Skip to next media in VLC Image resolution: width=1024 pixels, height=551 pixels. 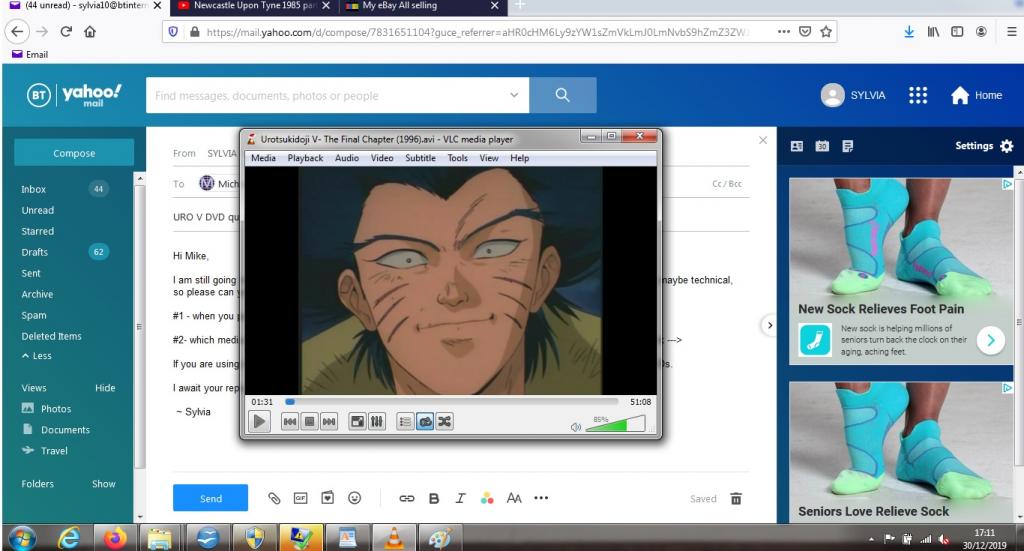point(329,422)
